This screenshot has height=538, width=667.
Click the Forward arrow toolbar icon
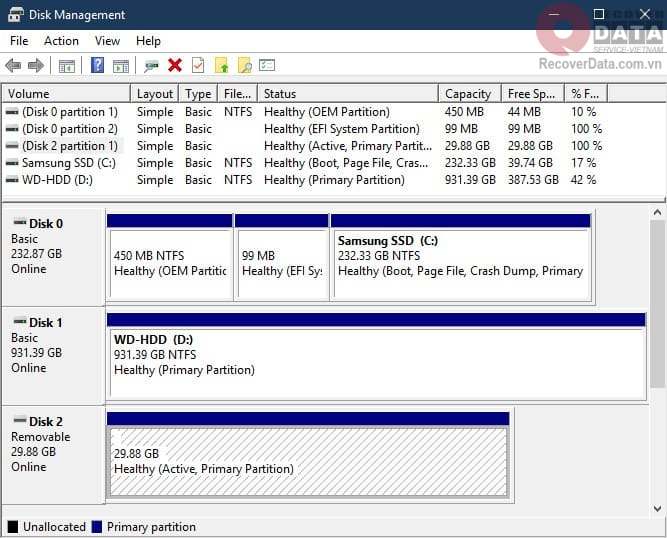[36, 65]
